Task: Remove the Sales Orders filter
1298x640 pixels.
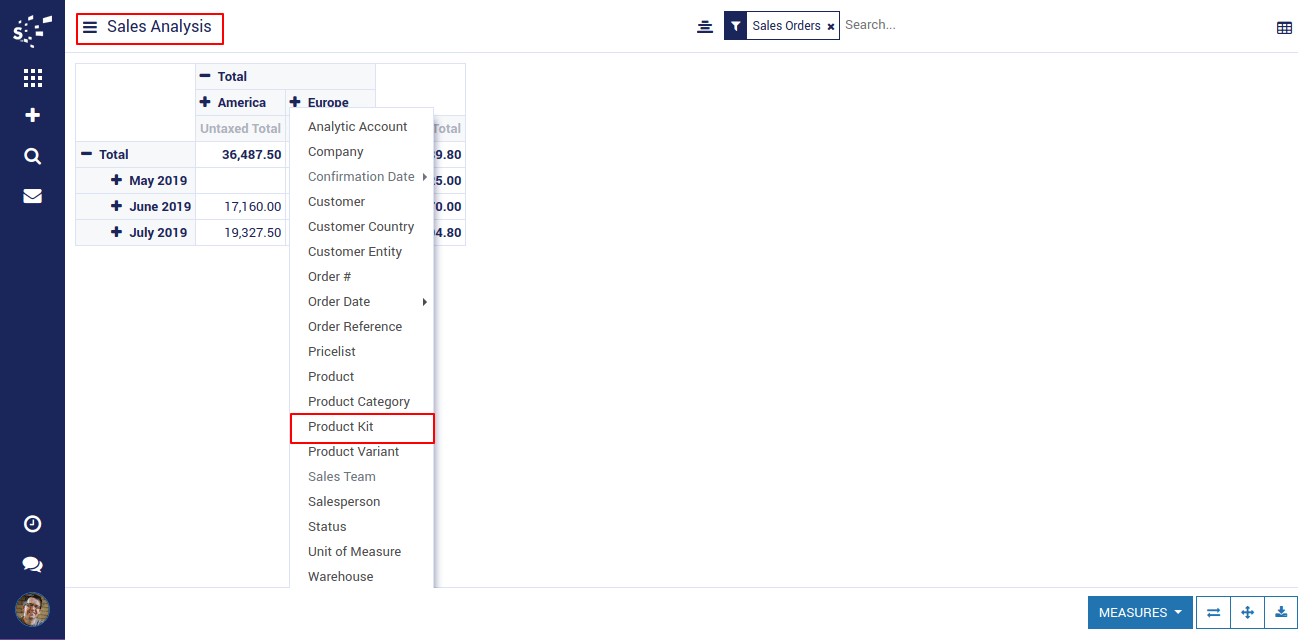Action: pyautogui.click(x=830, y=27)
